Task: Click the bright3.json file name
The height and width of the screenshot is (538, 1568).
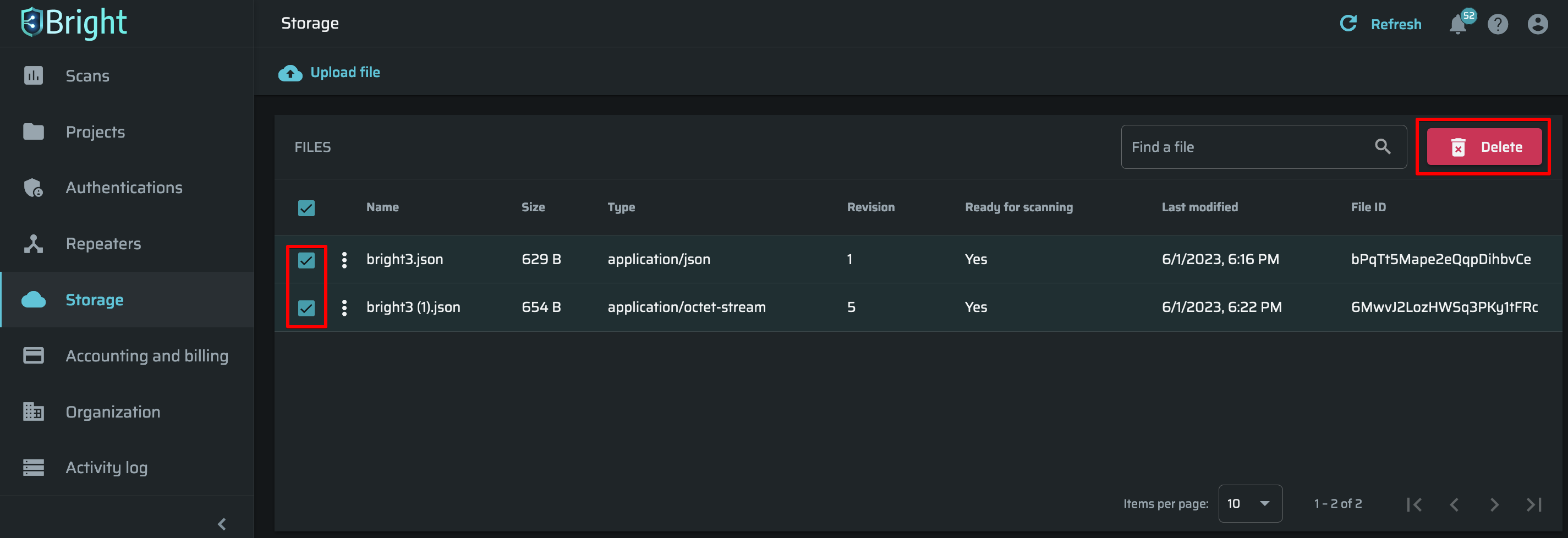Action: click(x=405, y=259)
